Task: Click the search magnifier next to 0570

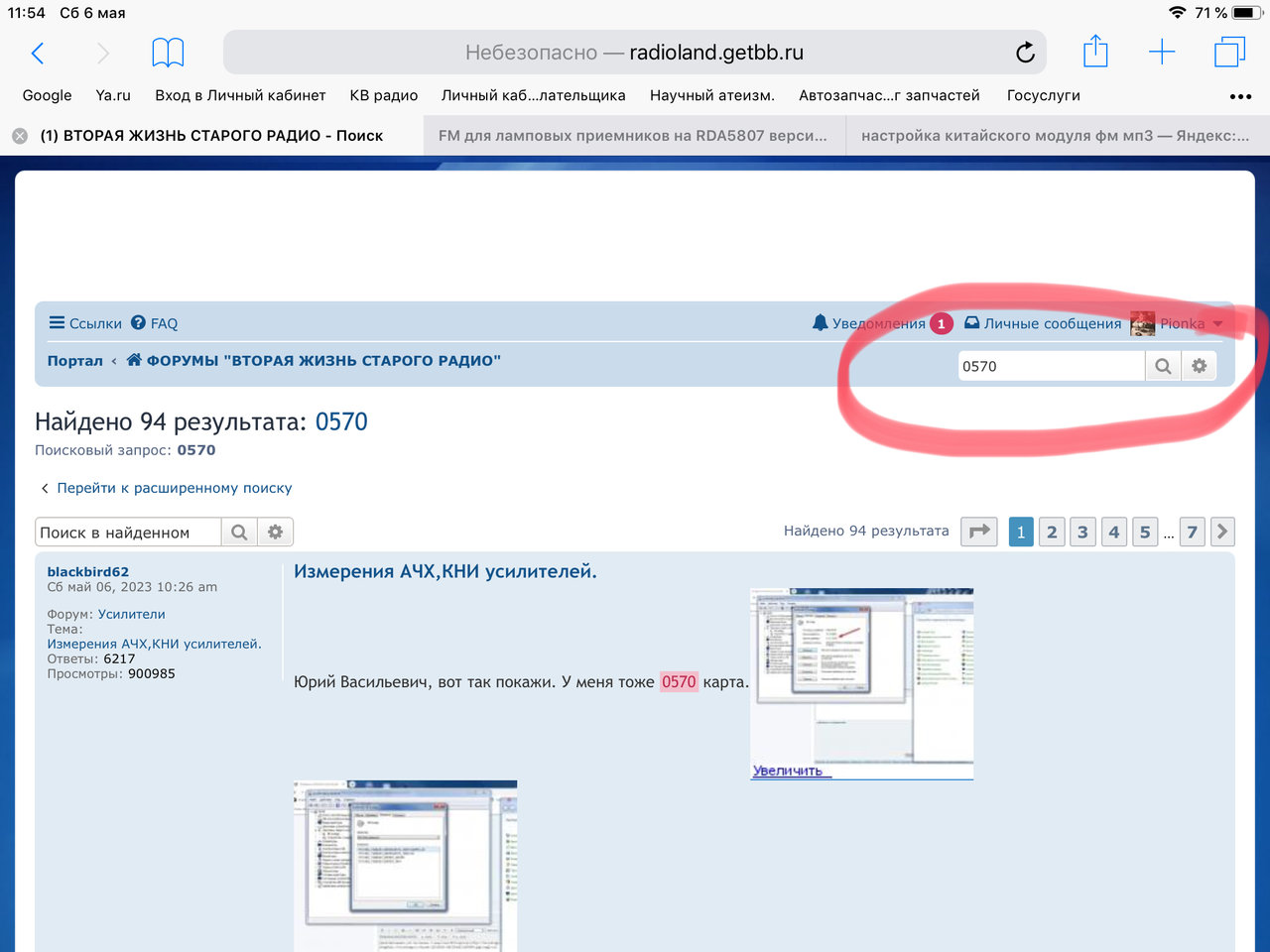Action: 1163,366
